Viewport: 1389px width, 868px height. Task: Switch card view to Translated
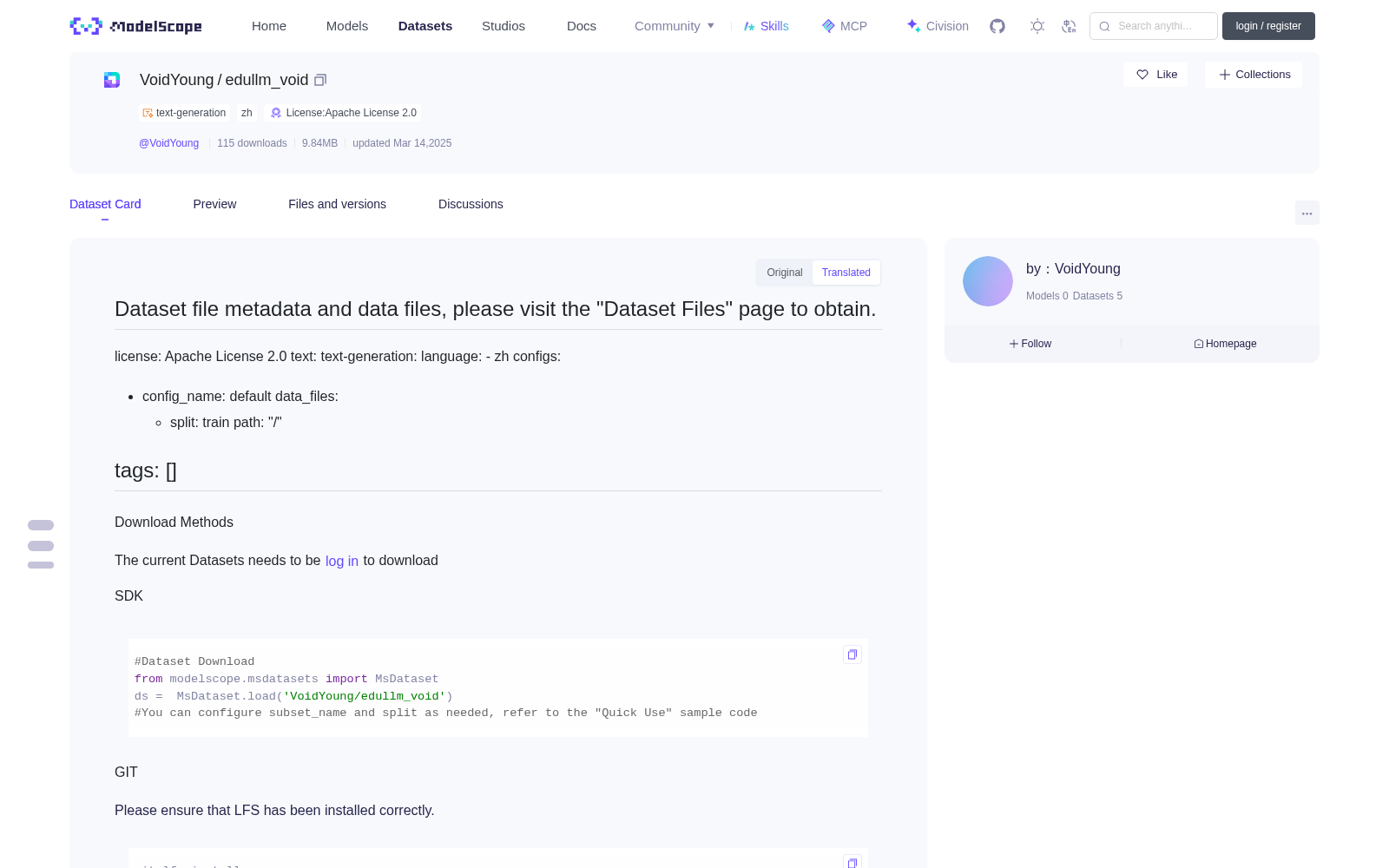(x=846, y=273)
